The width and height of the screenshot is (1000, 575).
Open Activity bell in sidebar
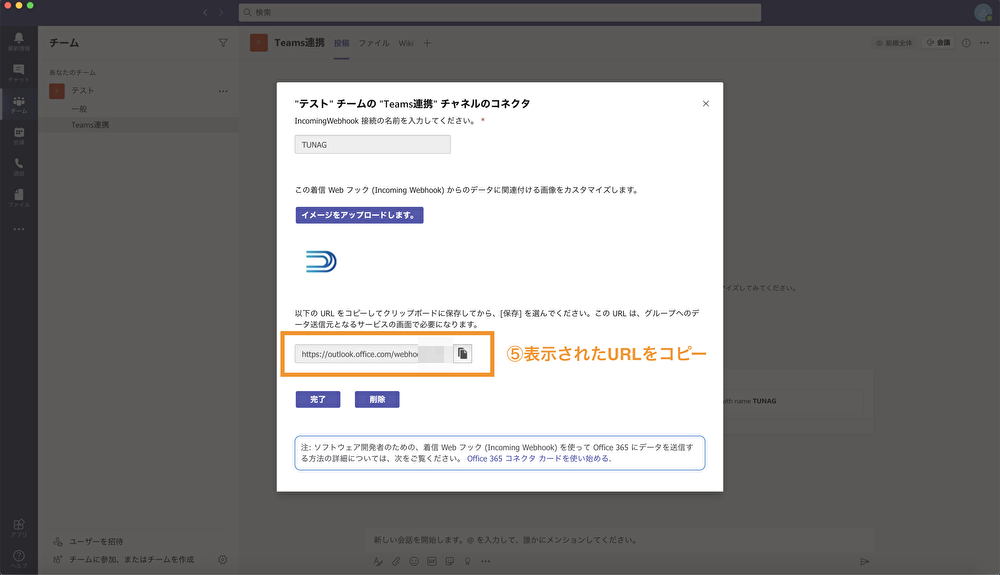coord(18,41)
